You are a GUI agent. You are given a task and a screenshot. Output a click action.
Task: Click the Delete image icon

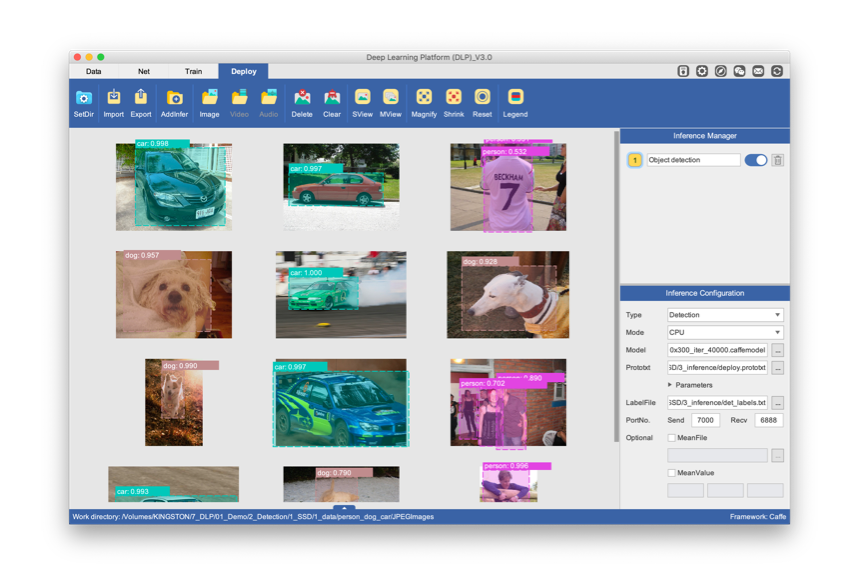coord(302,98)
